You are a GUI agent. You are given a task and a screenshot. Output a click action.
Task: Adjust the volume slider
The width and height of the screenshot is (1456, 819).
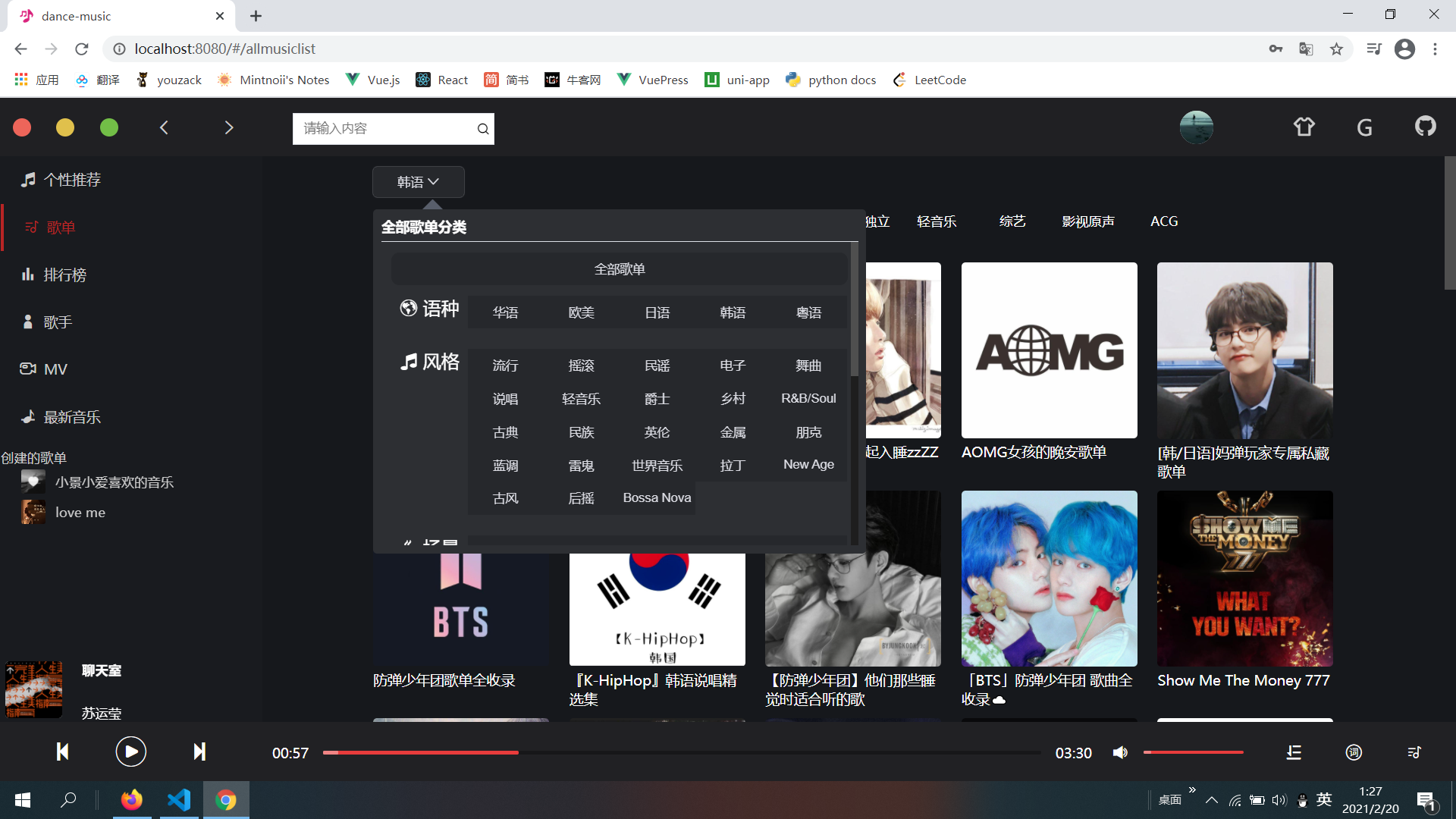[x=1194, y=752]
